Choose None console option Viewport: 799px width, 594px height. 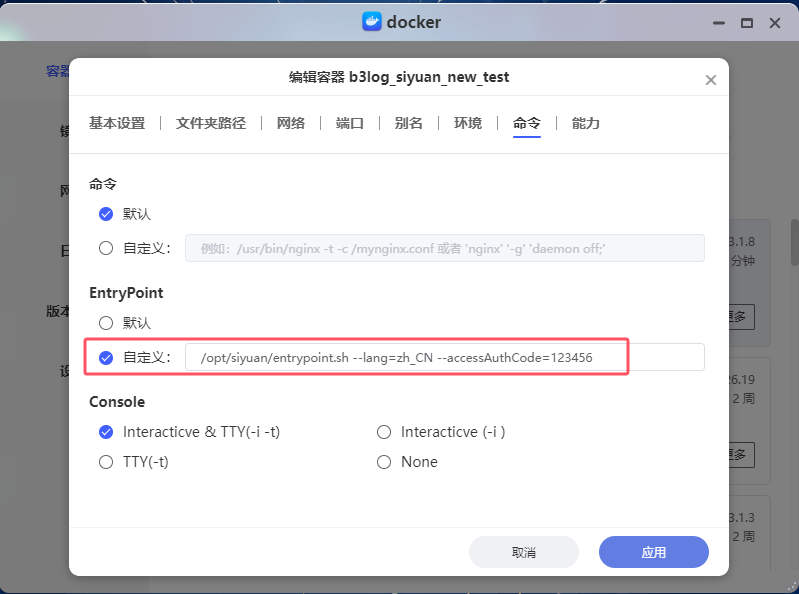384,462
